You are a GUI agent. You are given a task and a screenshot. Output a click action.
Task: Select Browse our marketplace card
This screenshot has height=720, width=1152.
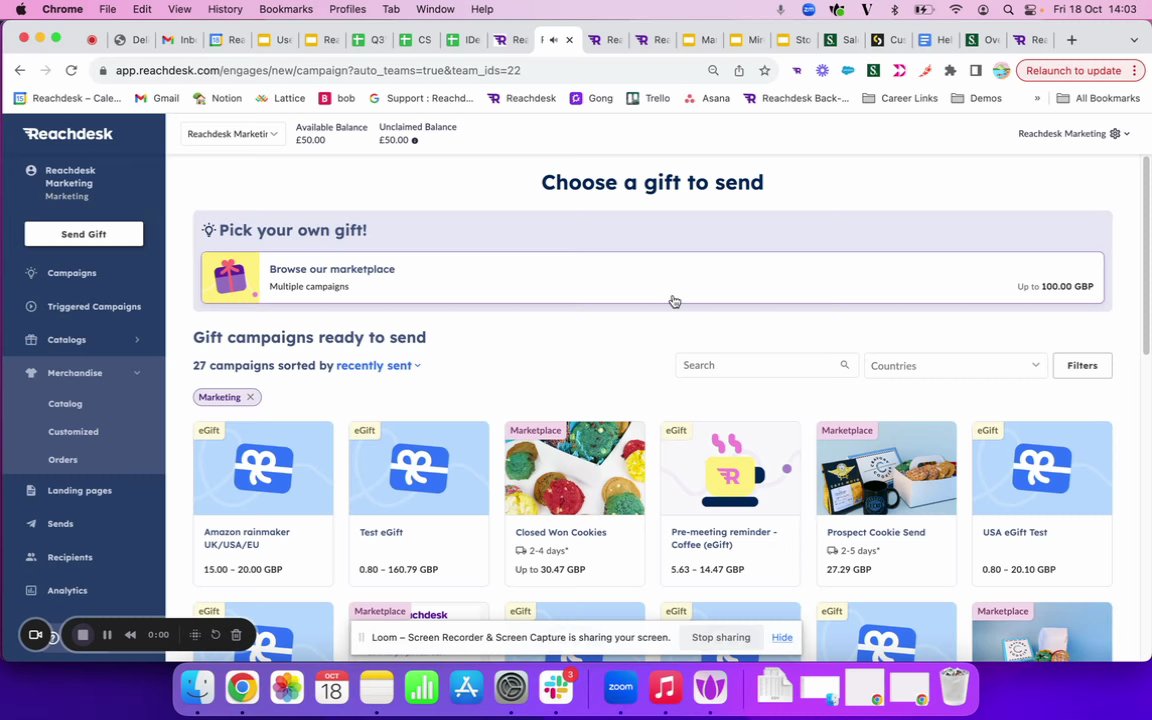[652, 278]
